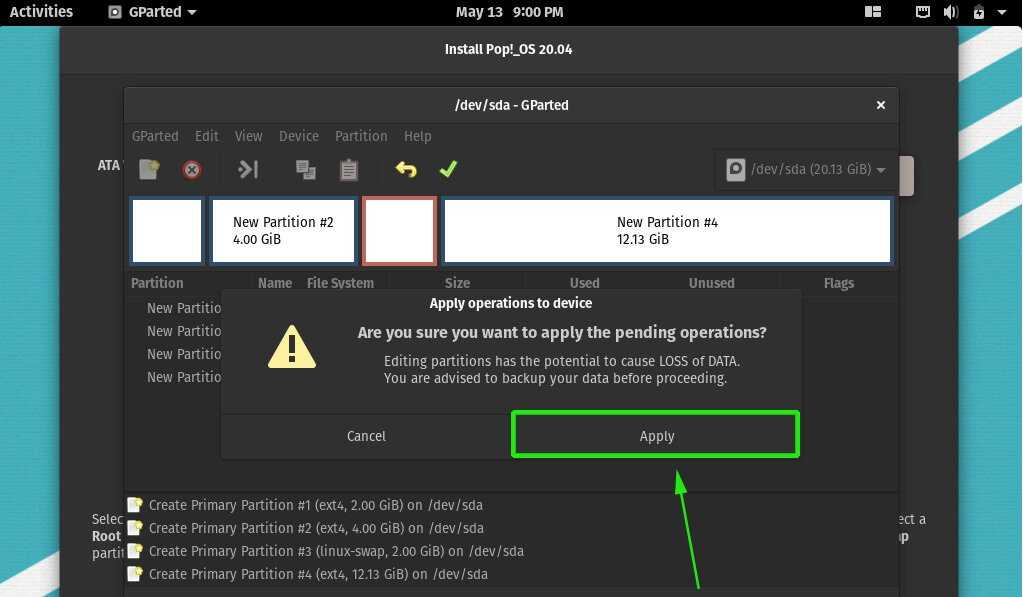Open the Device menu
Viewport: 1023px width, 597px height.
pyautogui.click(x=299, y=136)
